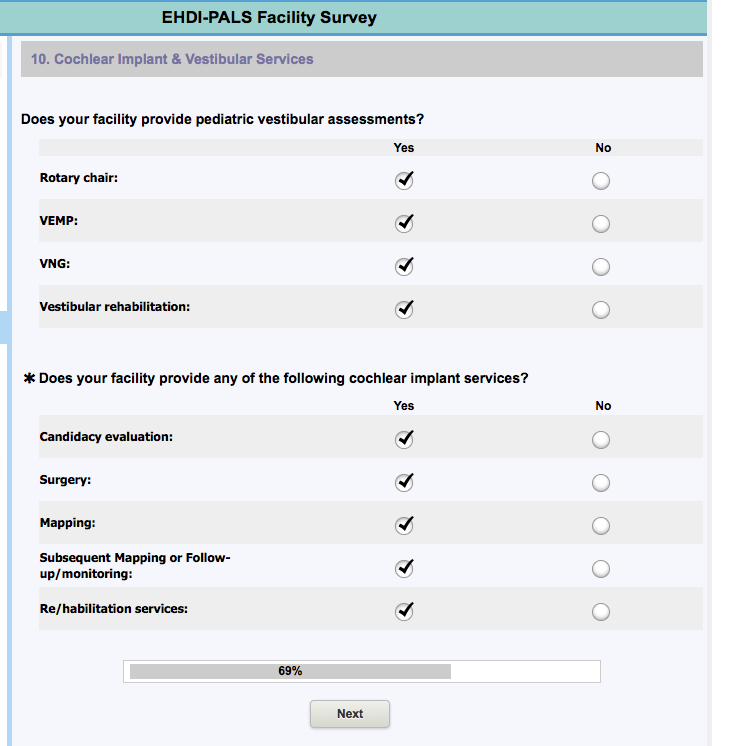Screen dimensions: 750x746
Task: Select Yes for Subsequent Mapping or Follow-up
Action: coord(403,569)
